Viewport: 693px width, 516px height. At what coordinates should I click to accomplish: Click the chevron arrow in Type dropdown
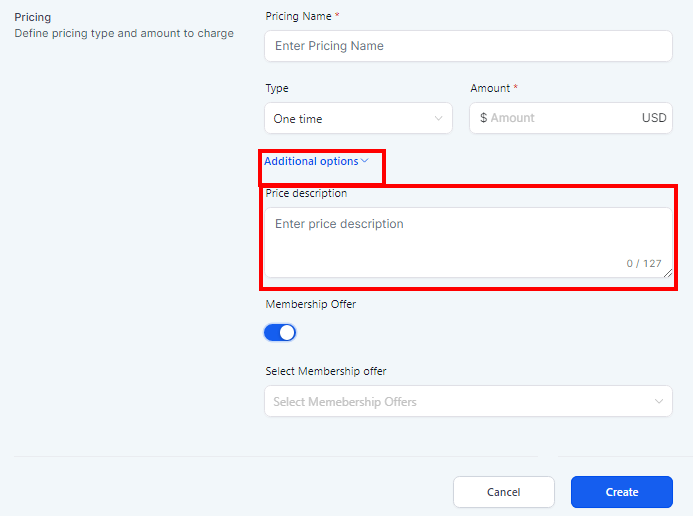[x=438, y=119]
